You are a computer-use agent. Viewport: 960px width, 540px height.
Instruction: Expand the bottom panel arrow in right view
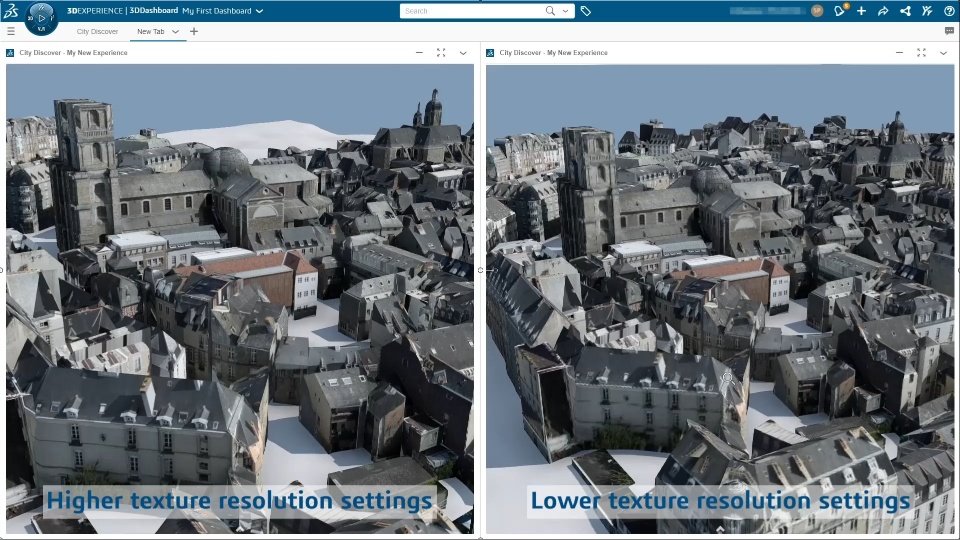pyautogui.click(x=721, y=529)
